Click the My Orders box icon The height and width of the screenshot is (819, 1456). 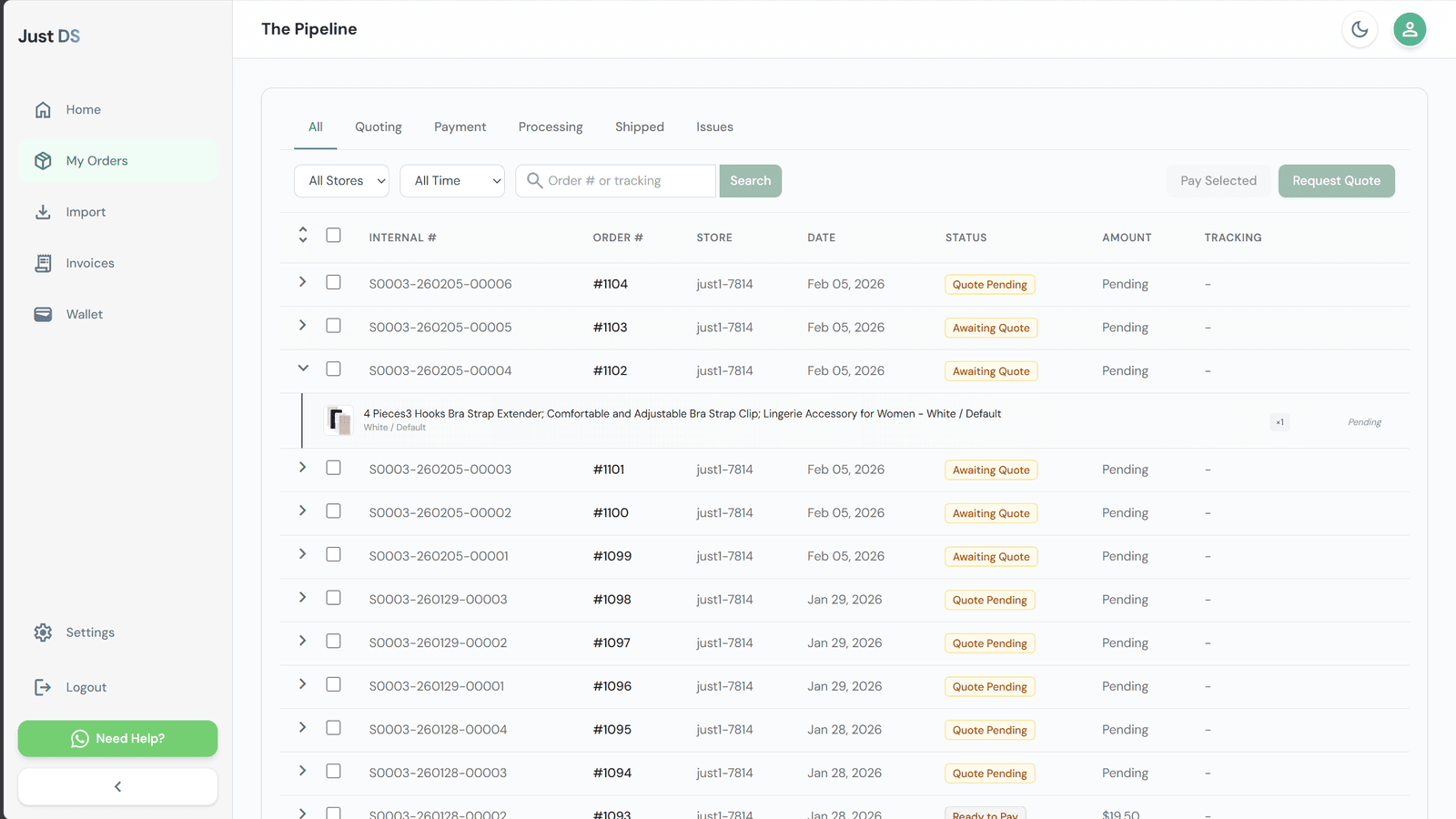pyautogui.click(x=43, y=161)
